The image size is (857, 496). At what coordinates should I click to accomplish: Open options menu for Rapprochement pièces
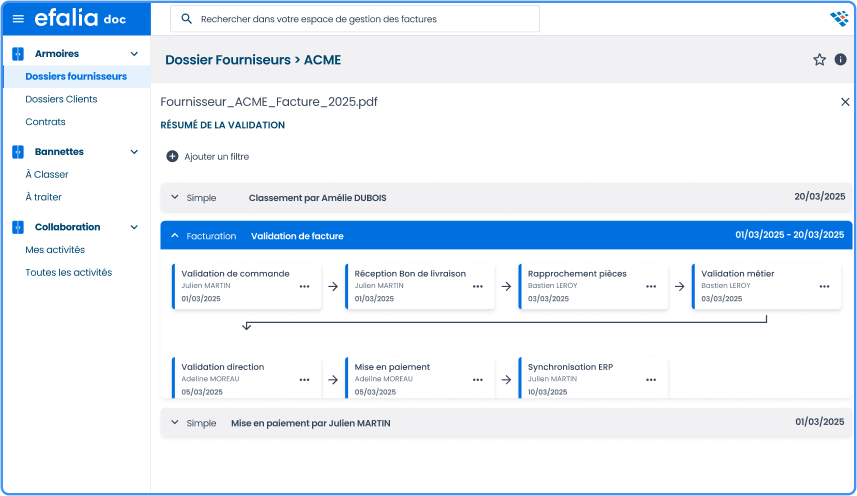(x=651, y=286)
